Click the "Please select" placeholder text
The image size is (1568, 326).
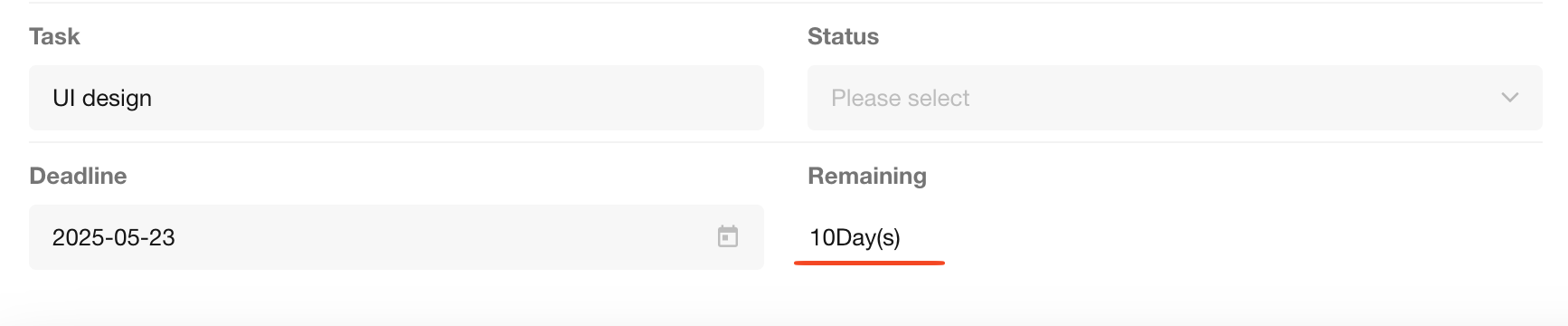(900, 98)
